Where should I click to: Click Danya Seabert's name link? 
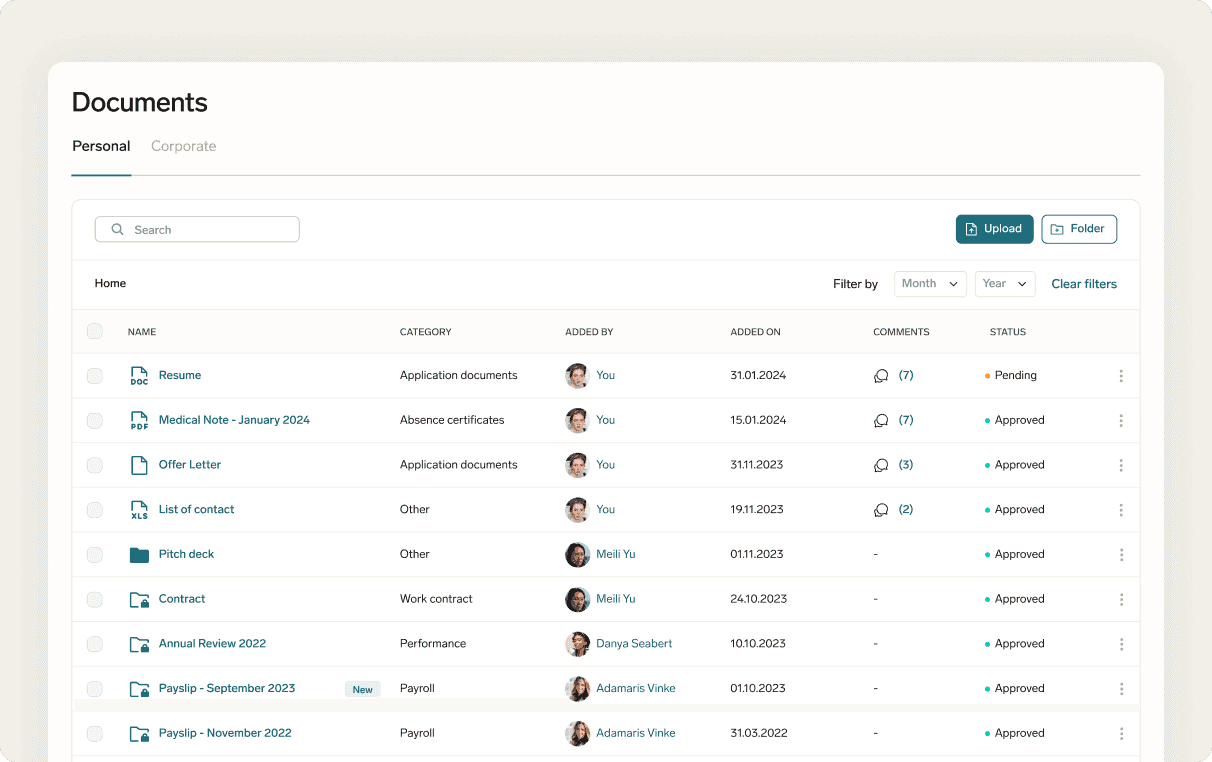point(634,643)
